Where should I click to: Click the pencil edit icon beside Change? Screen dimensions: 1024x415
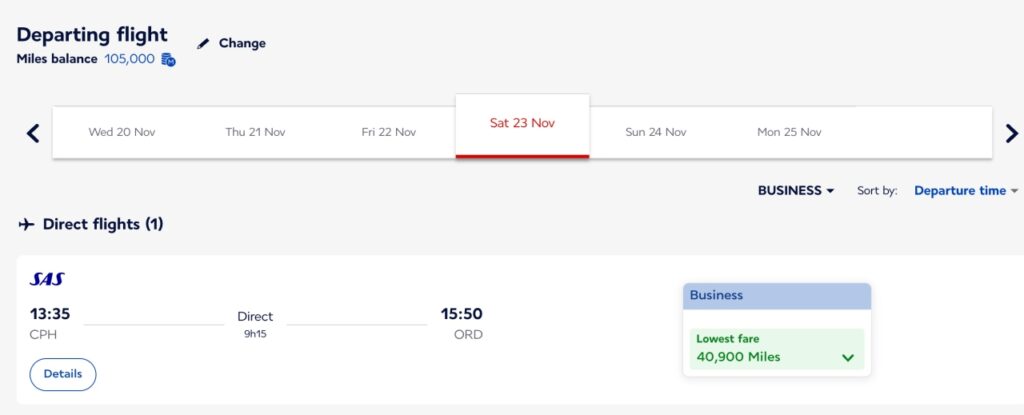point(204,44)
